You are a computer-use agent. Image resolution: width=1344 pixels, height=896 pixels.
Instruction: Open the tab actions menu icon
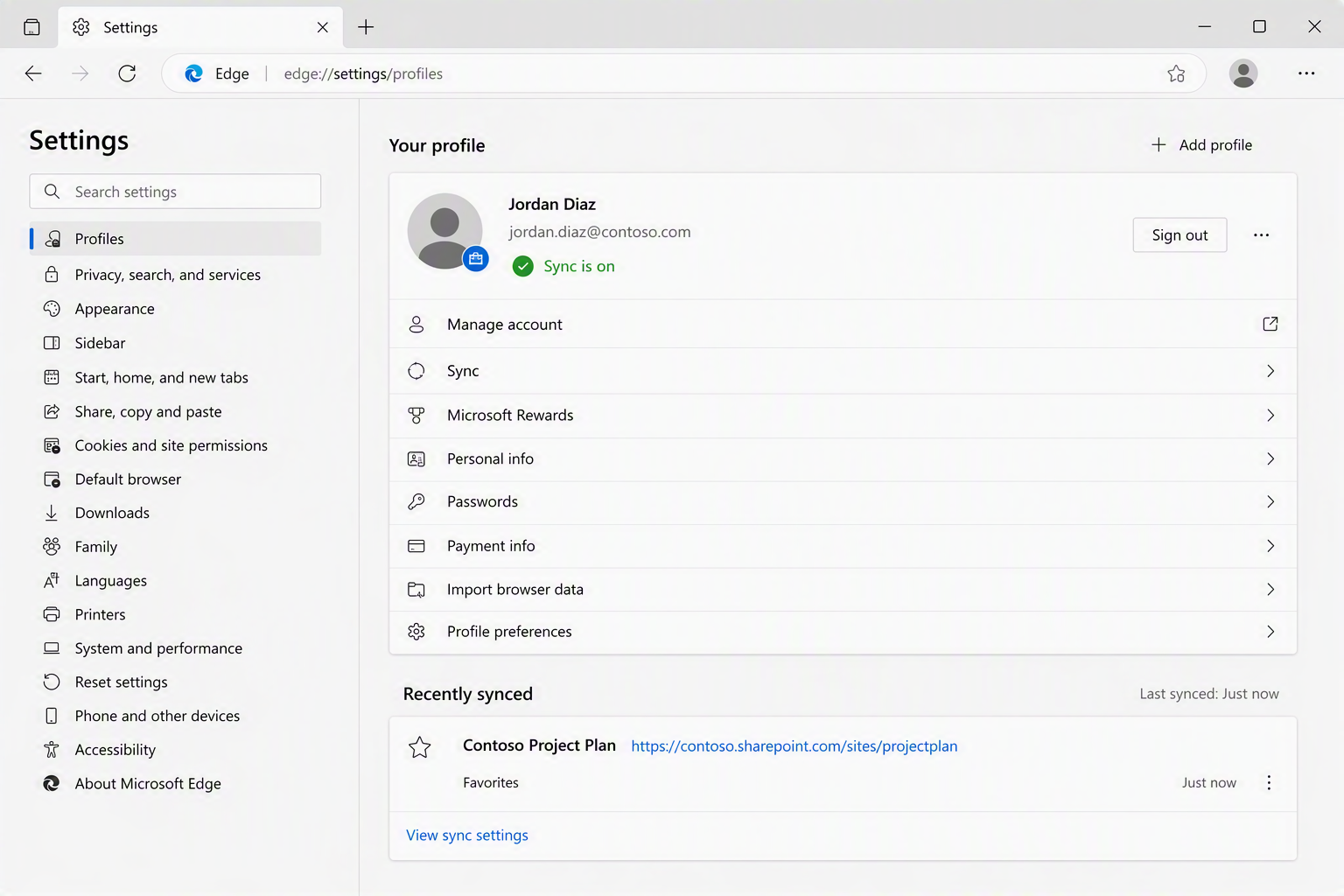tap(31, 27)
